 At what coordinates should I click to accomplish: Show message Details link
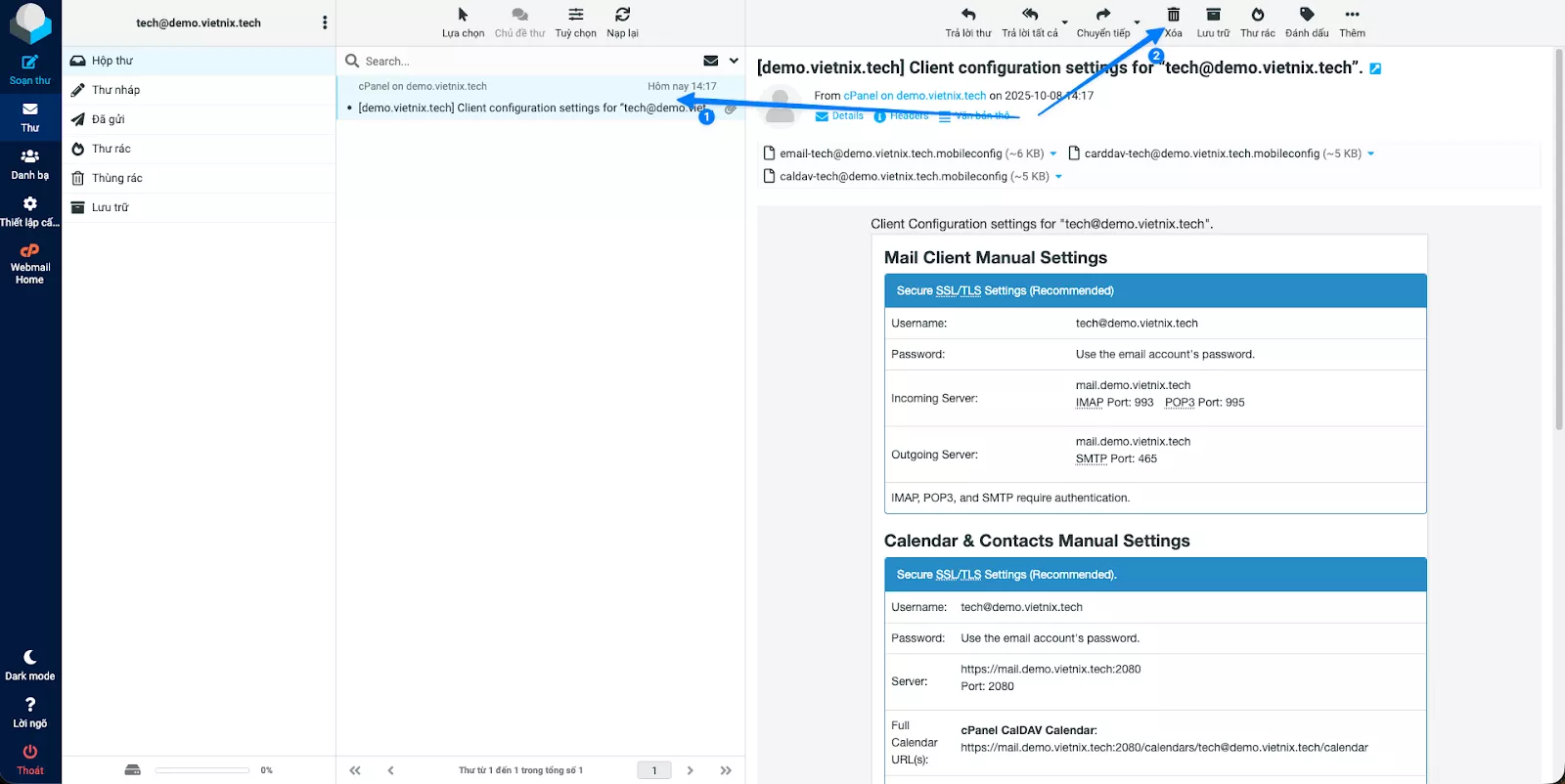(x=839, y=116)
